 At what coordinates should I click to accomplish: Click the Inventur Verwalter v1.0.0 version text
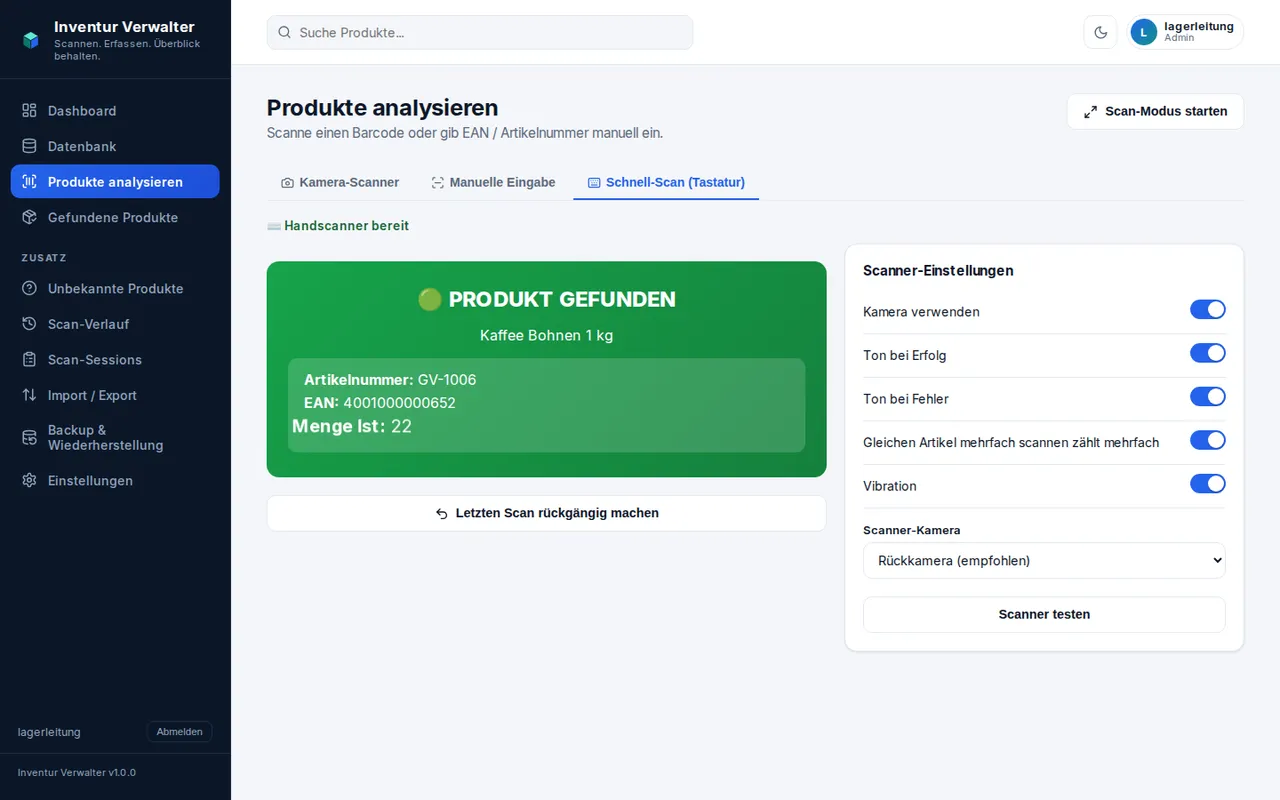click(77, 773)
